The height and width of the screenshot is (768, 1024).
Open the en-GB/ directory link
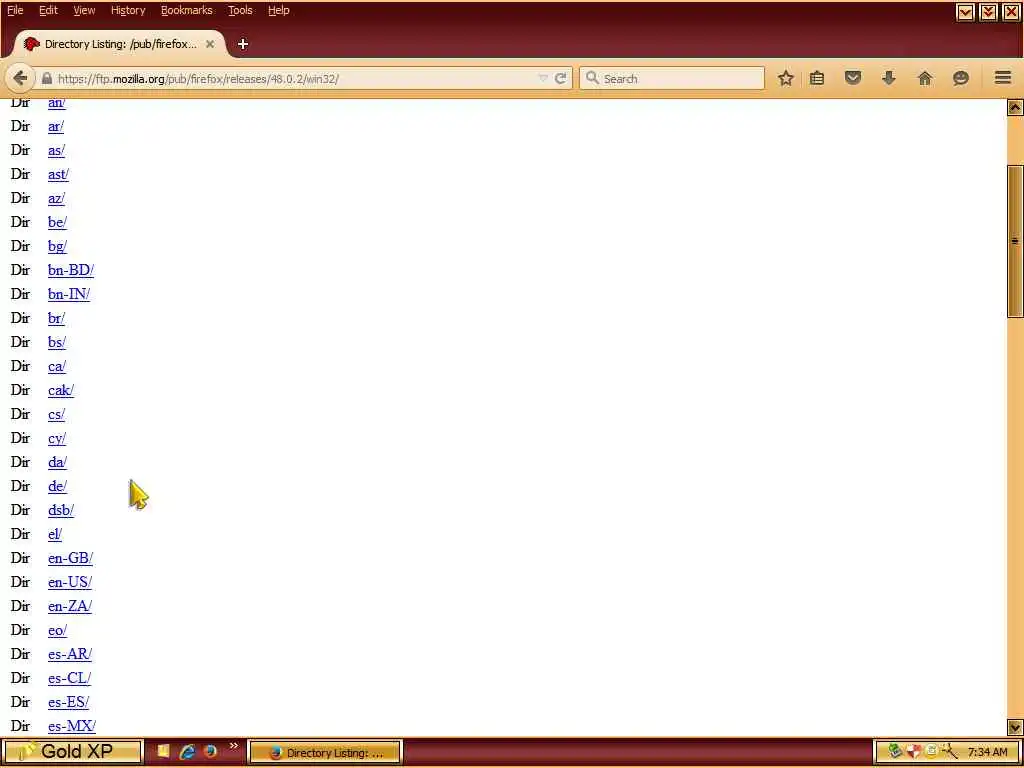(x=70, y=558)
